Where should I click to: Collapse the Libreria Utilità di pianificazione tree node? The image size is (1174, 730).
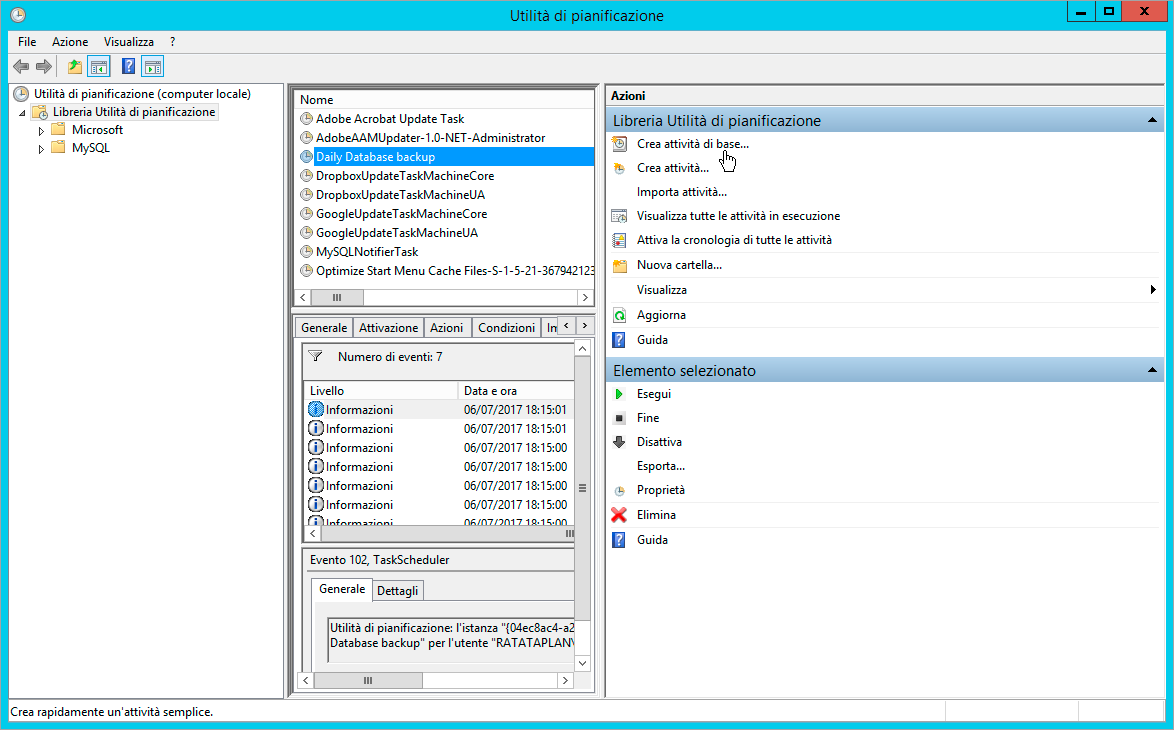[x=22, y=113]
